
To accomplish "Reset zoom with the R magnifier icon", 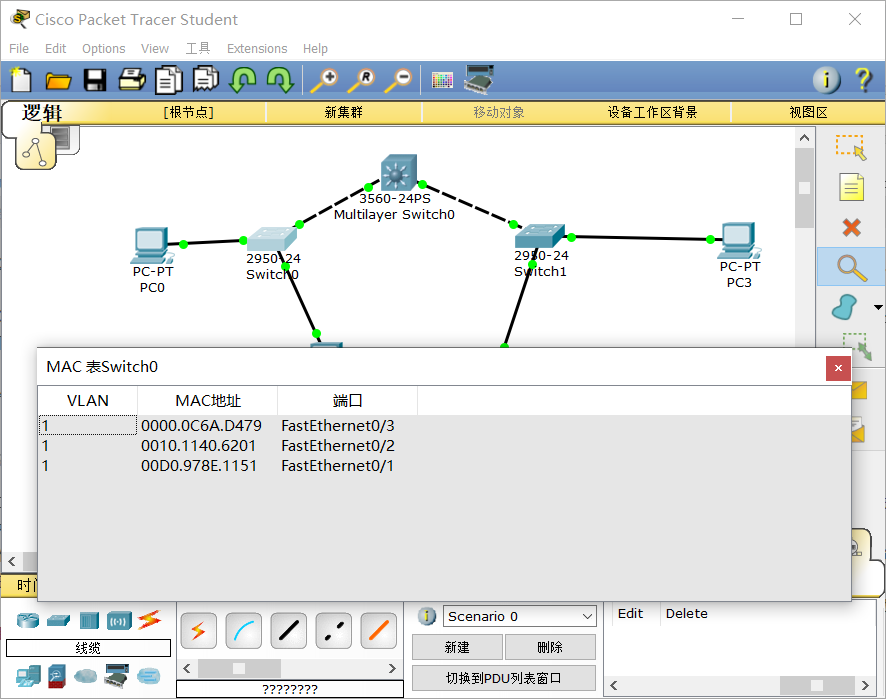I will pyautogui.click(x=362, y=80).
